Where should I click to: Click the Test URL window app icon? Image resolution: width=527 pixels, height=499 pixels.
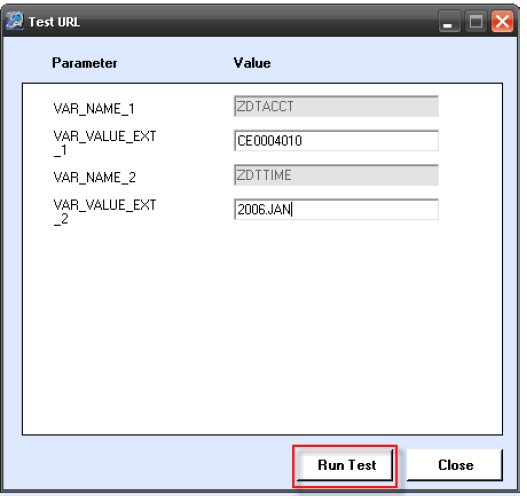[15, 21]
